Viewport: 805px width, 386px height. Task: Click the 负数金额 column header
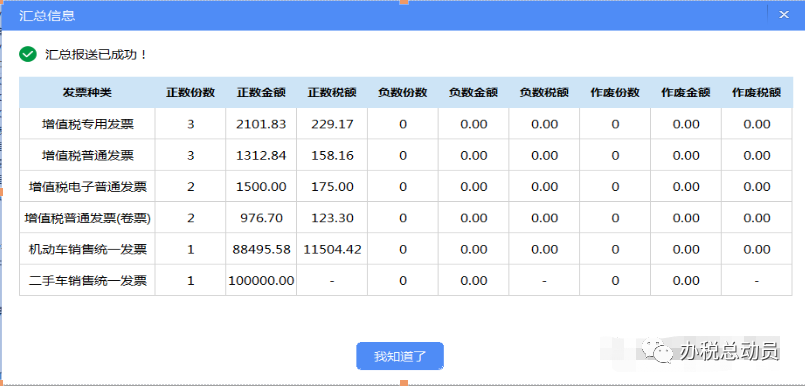point(473,93)
